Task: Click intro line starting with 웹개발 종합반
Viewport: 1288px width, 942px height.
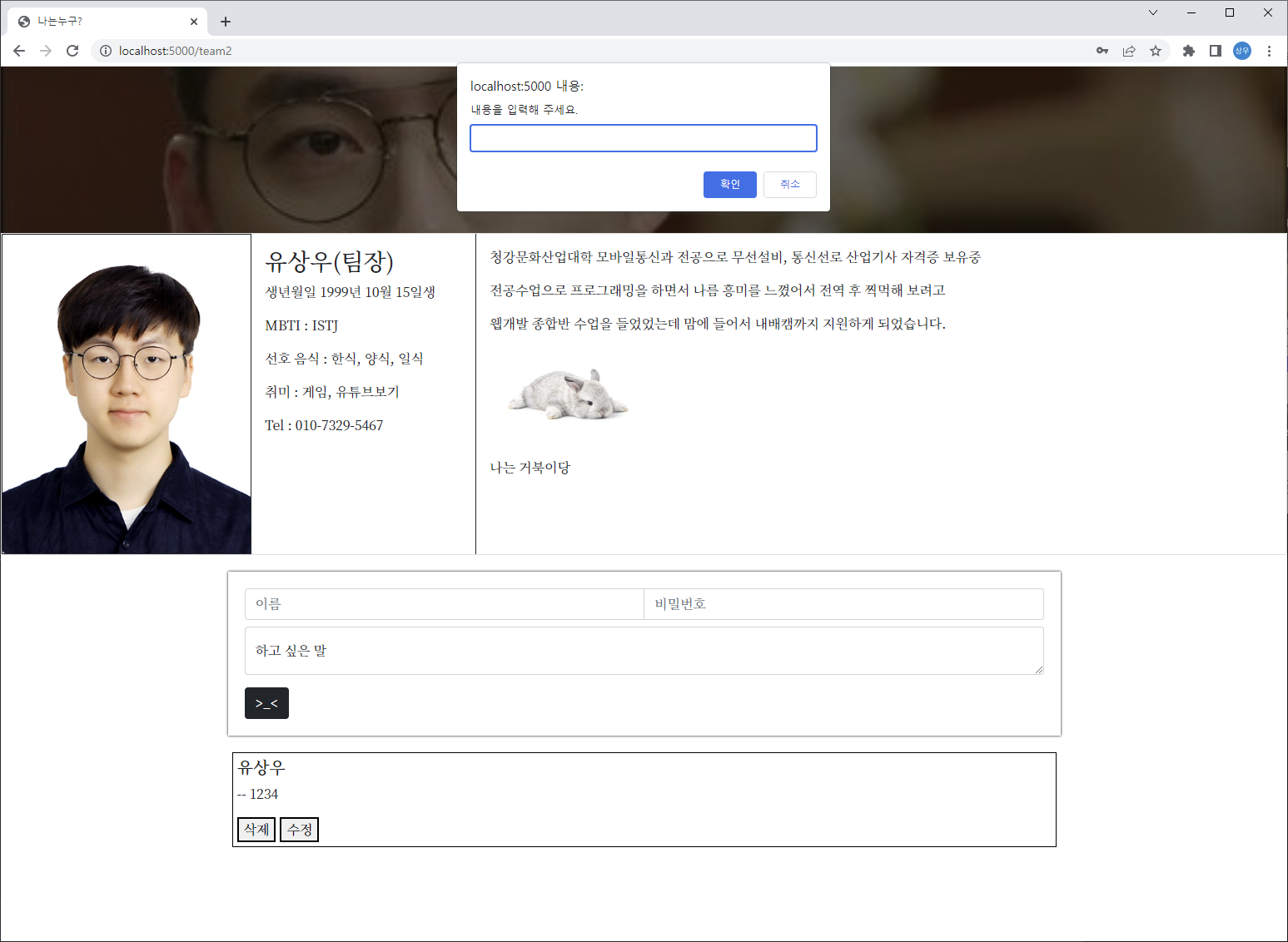Action: 718,324
